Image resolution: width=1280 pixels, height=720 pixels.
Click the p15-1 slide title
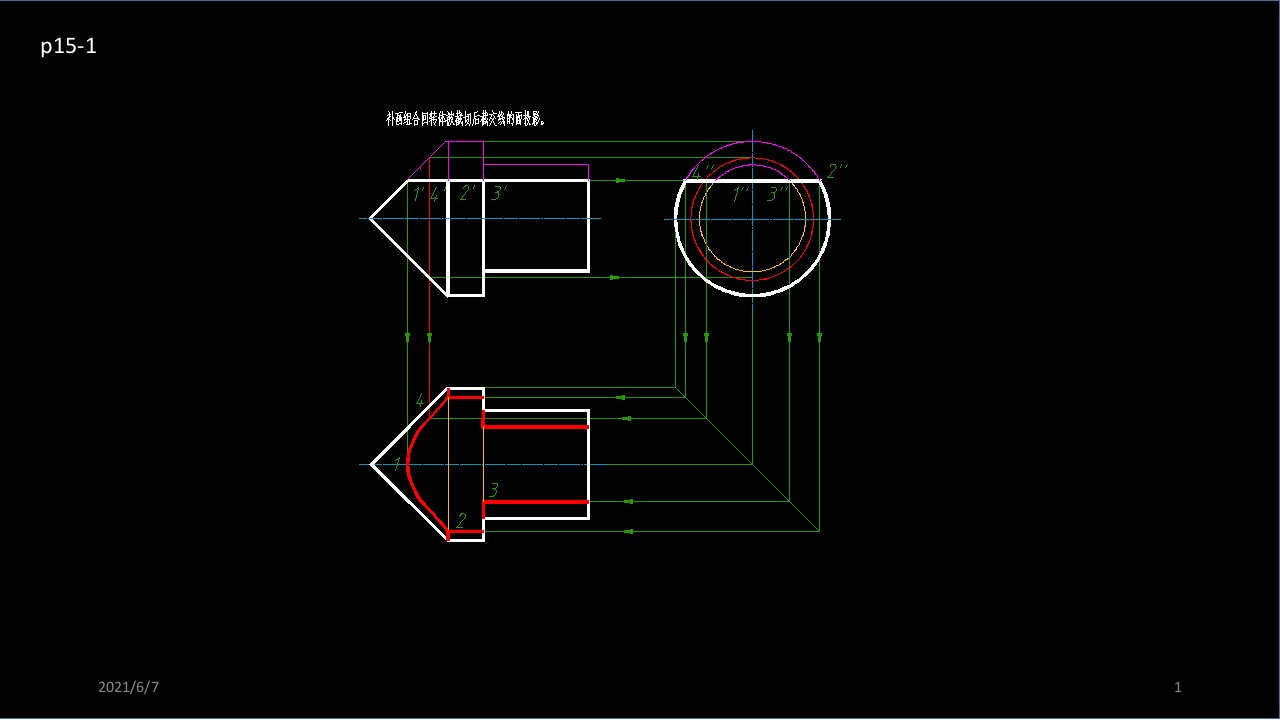click(x=68, y=46)
